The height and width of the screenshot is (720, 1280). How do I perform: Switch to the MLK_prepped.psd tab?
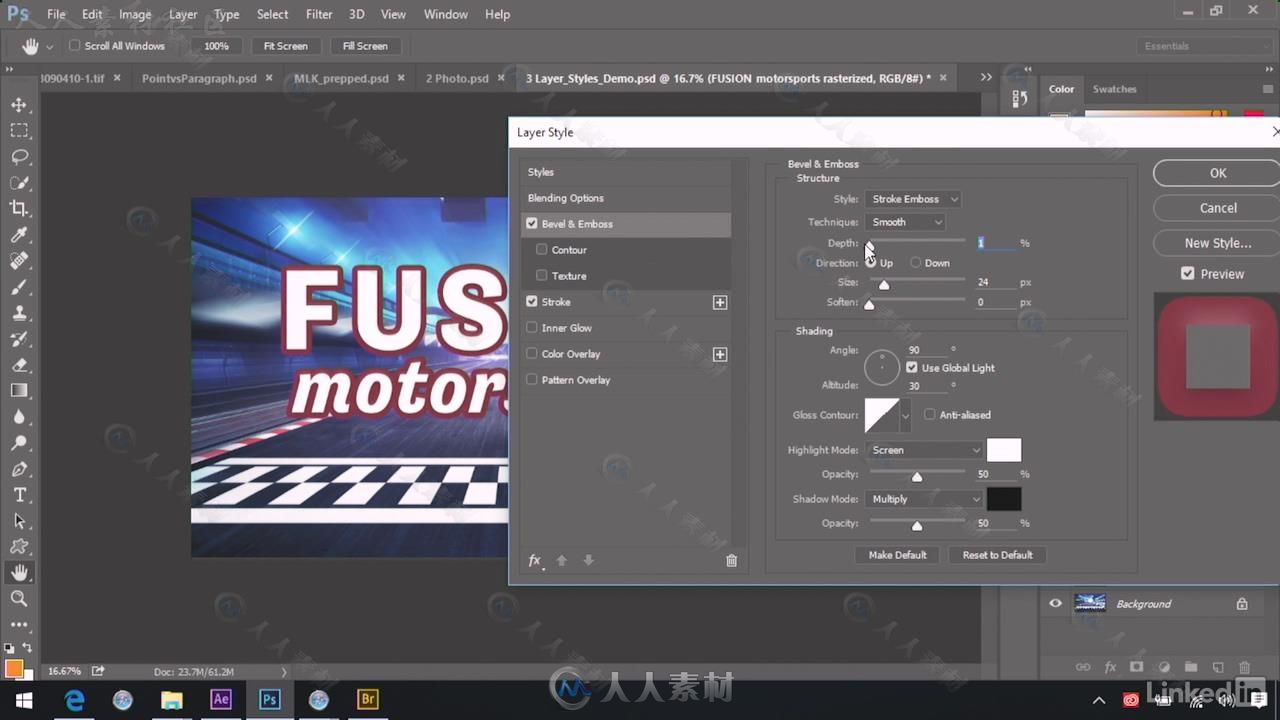tap(341, 78)
